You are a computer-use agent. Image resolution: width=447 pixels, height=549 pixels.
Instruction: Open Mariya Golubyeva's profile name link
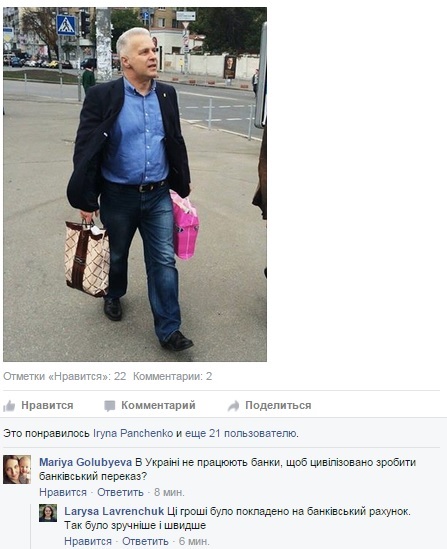(x=85, y=462)
